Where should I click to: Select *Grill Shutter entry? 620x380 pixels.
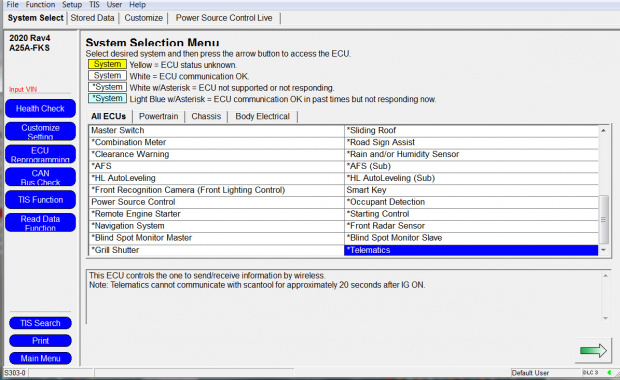point(217,250)
